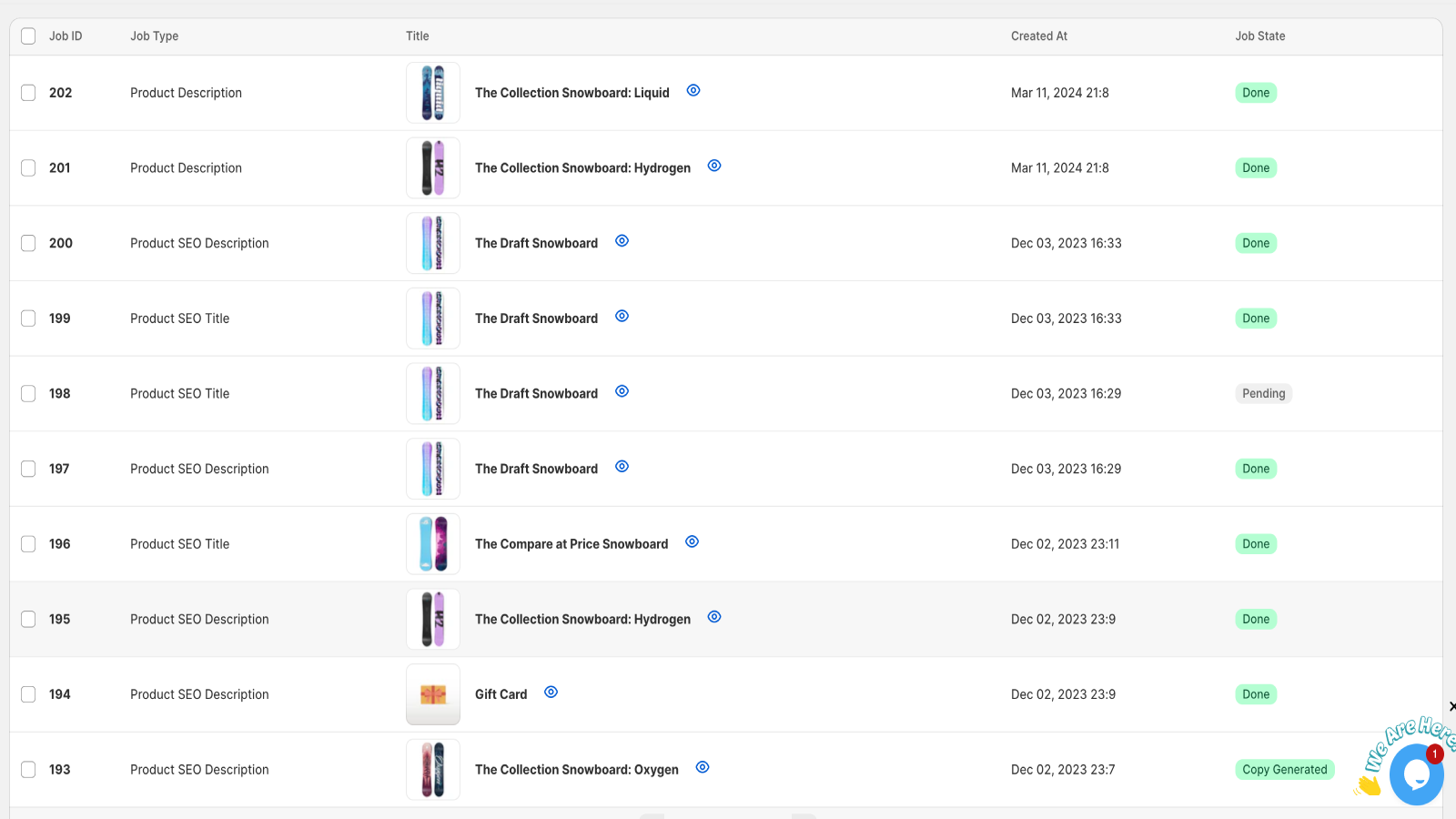Tick the checkbox for job 197
This screenshot has width=1456, height=819.
[x=28, y=469]
